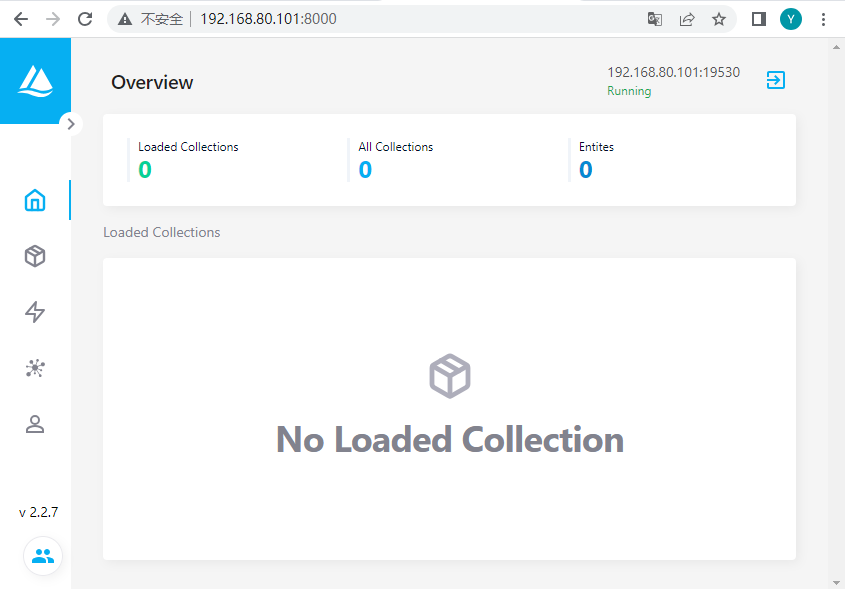Click the Attu logo in top-left corner
The image size is (845, 589).
click(34, 80)
